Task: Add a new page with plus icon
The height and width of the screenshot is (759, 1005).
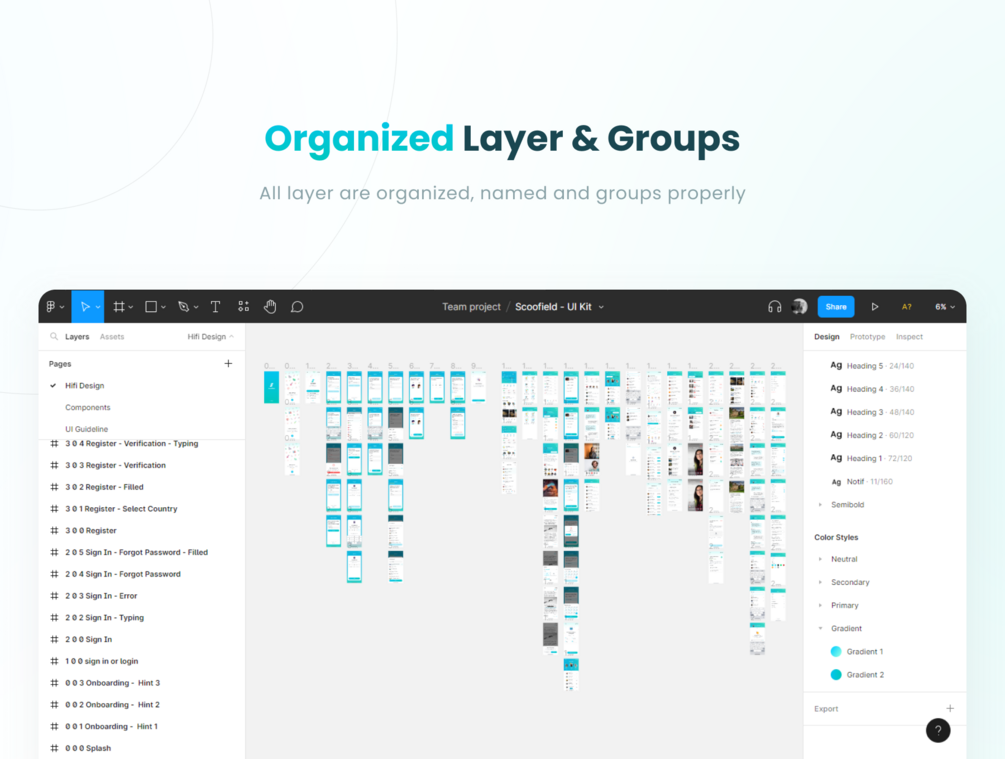Action: click(228, 363)
